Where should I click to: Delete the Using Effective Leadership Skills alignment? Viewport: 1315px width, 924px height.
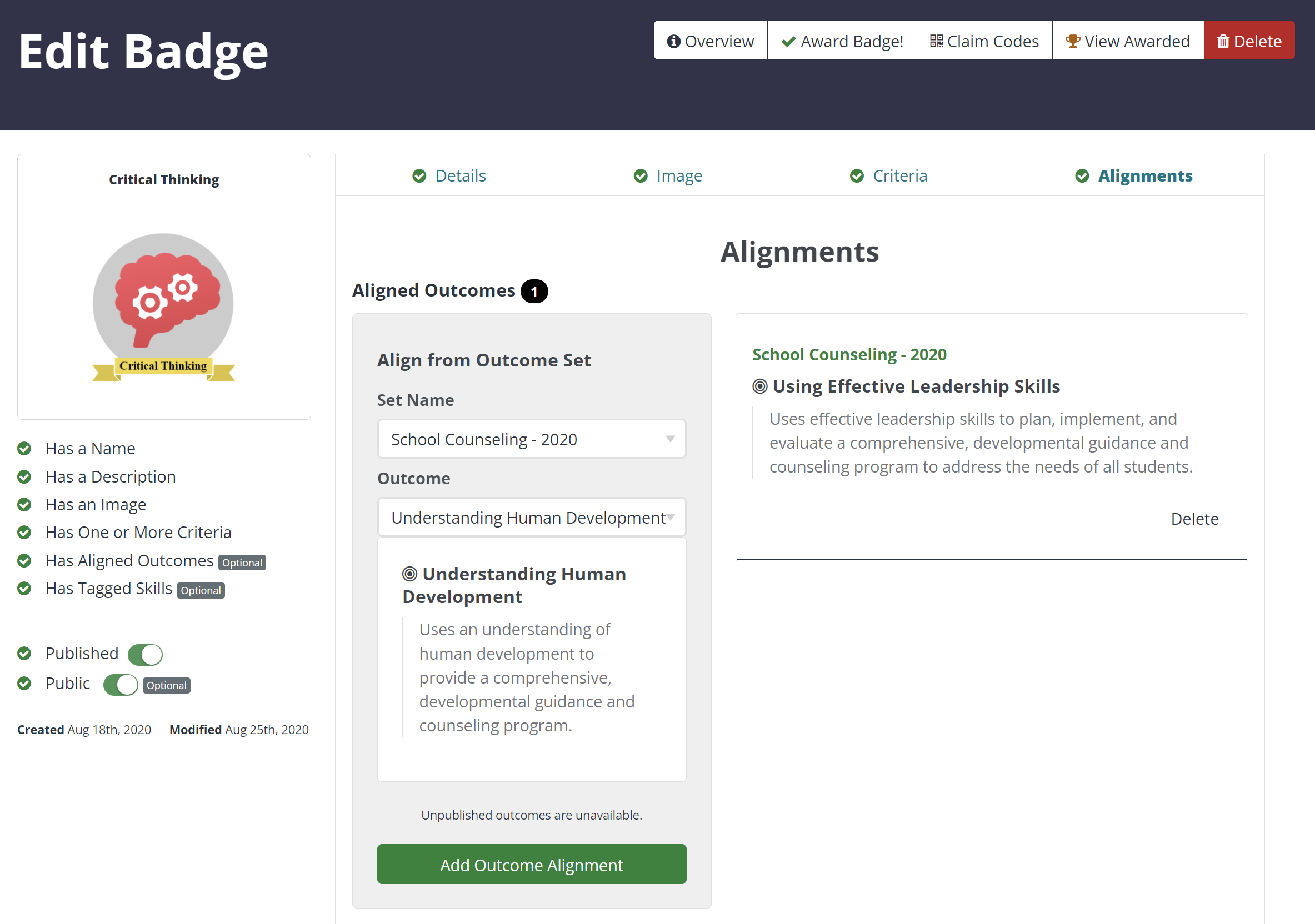(1195, 519)
